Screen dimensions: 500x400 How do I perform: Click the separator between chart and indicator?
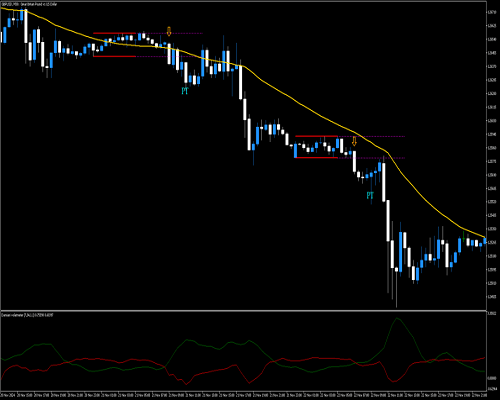[x=243, y=311]
